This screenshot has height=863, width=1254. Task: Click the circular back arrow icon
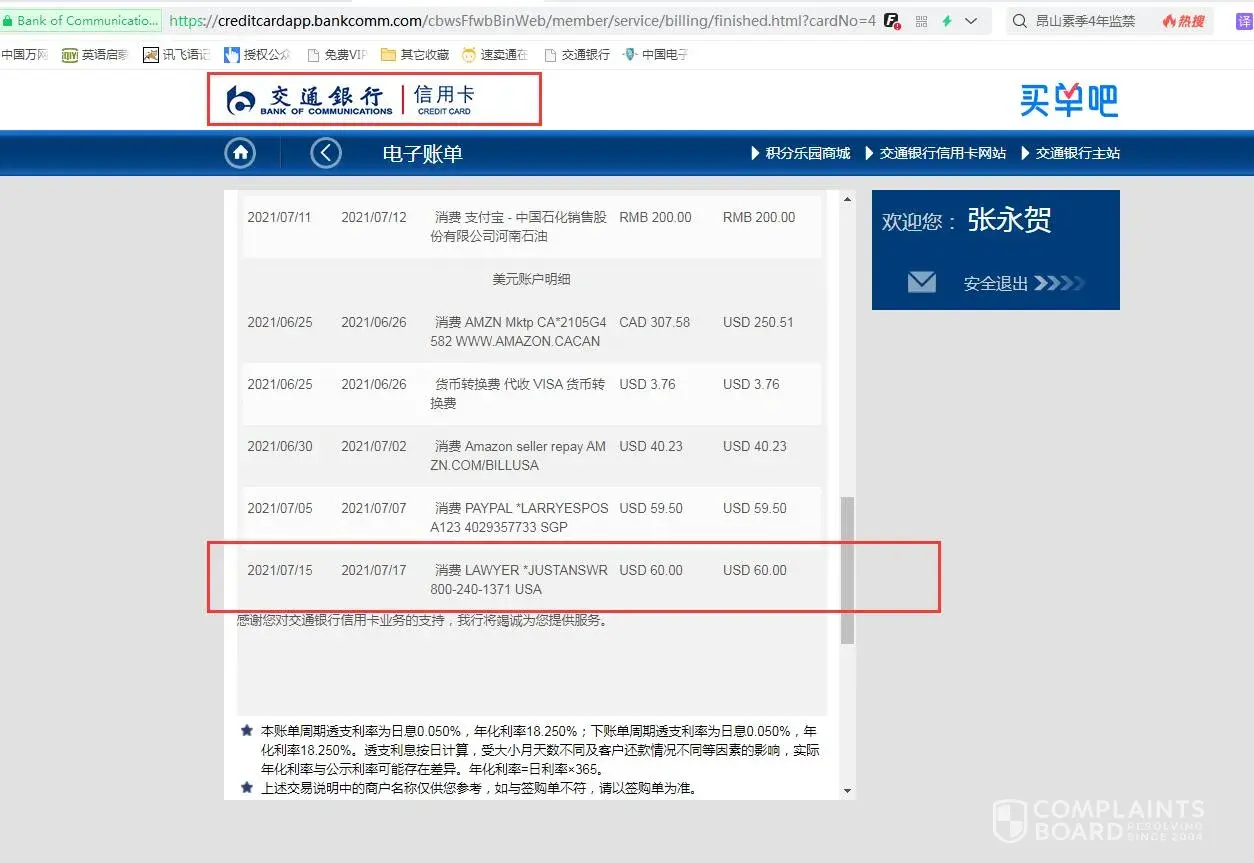point(326,153)
